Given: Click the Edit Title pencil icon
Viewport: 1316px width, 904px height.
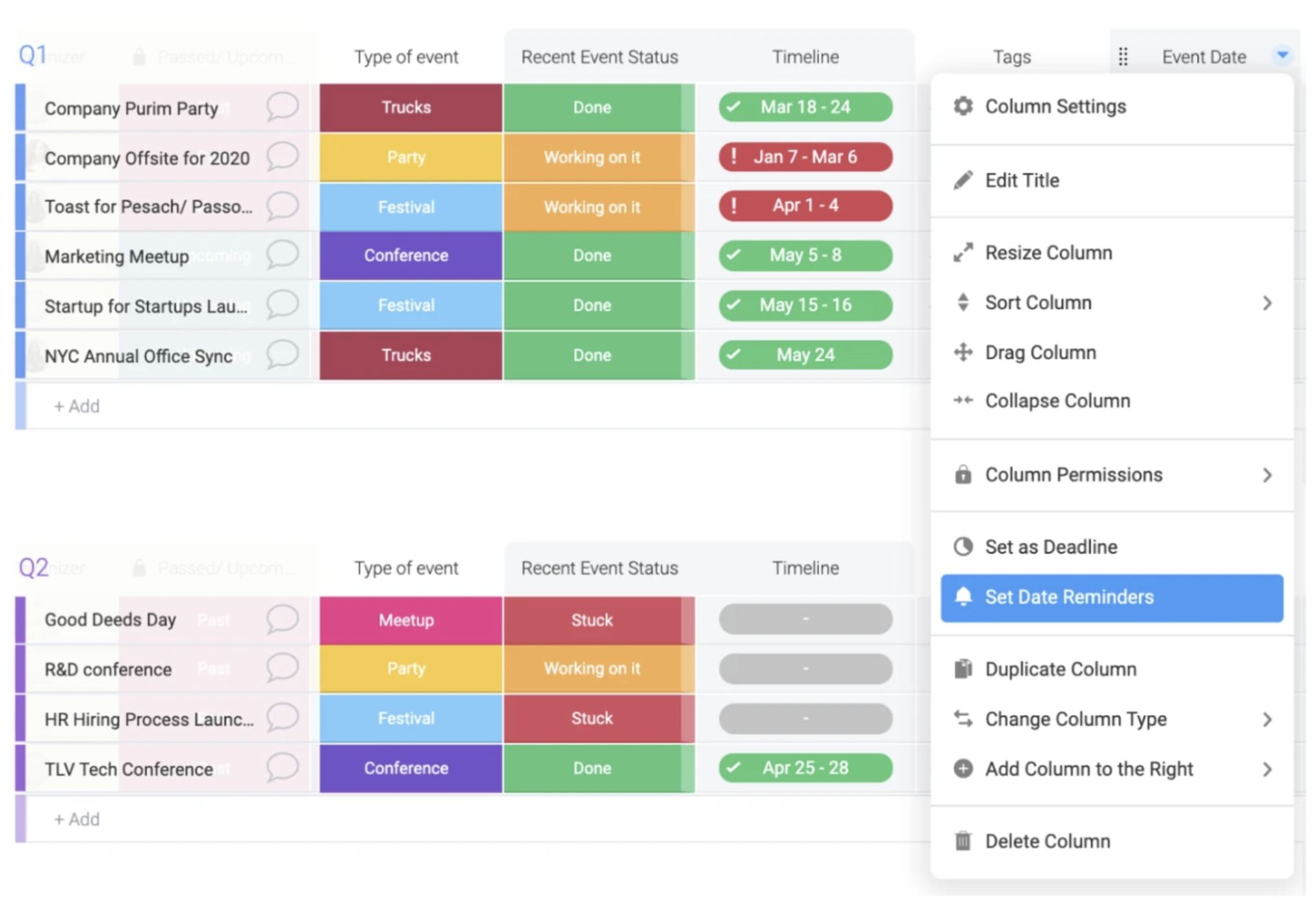Looking at the screenshot, I should (x=962, y=181).
